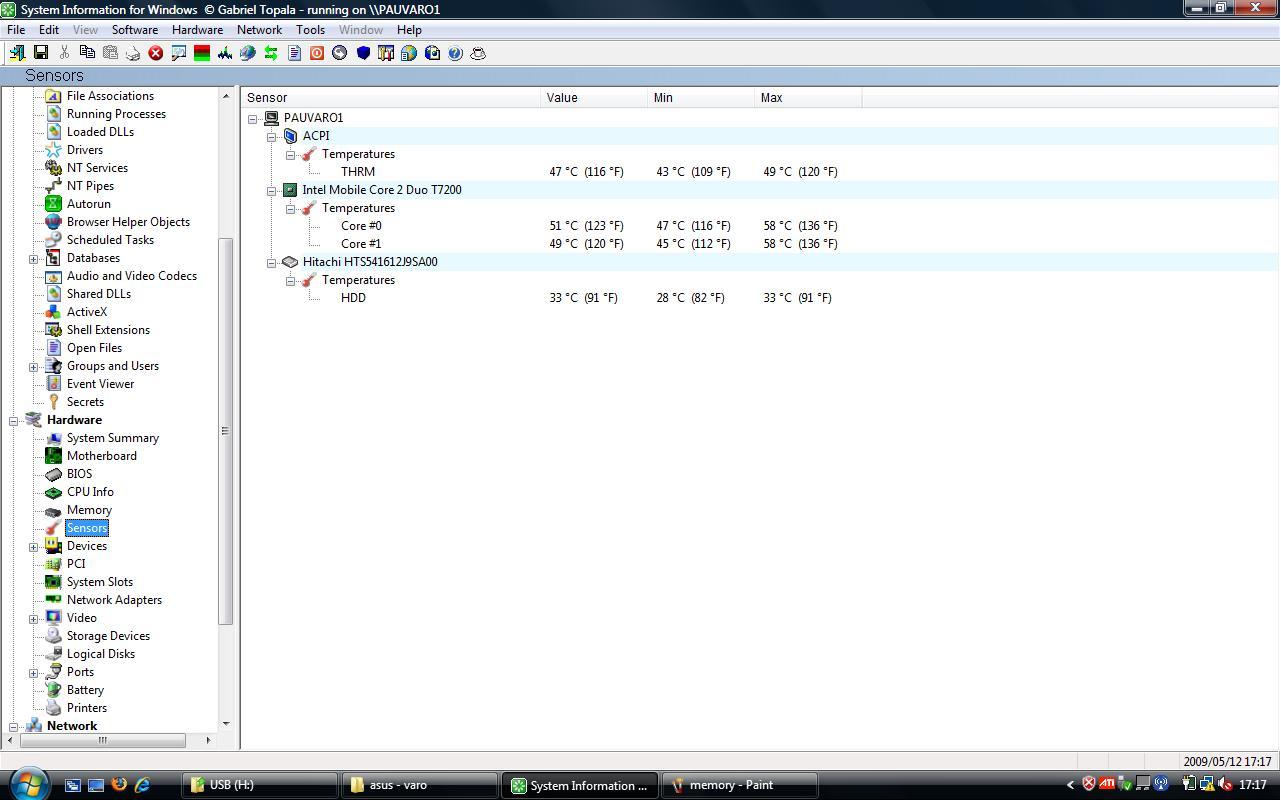Screen dimensions: 1281x800
Task: Expand the Databases tree node
Action: [x=33, y=258]
